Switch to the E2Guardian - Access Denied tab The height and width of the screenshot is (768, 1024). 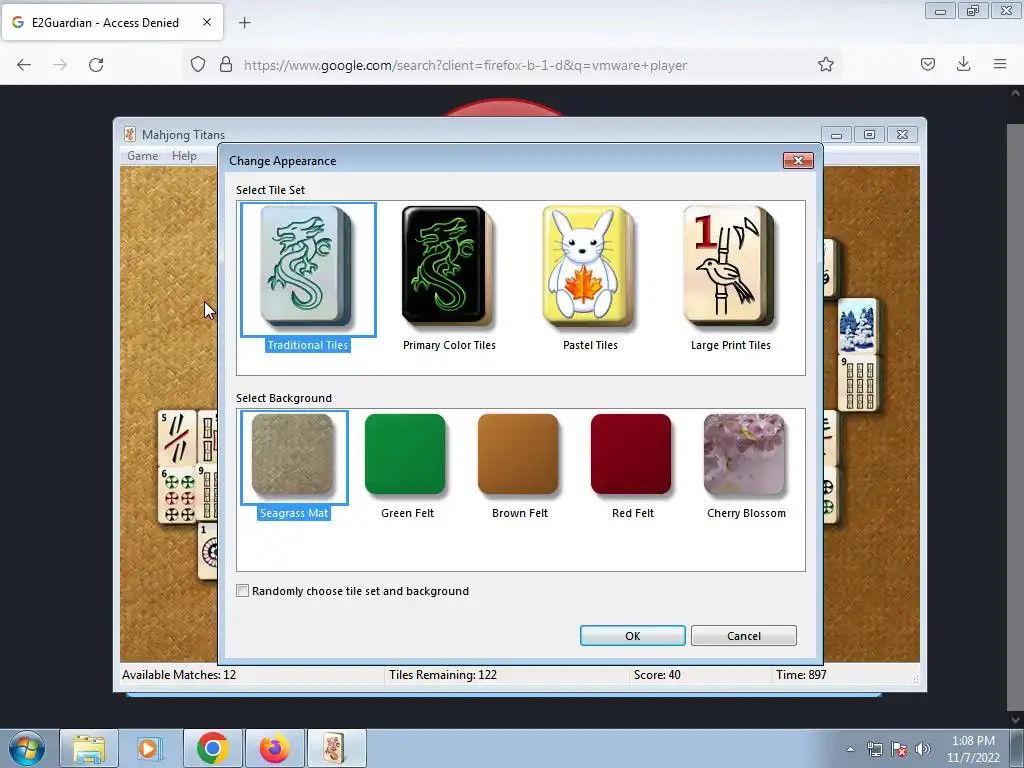point(112,22)
